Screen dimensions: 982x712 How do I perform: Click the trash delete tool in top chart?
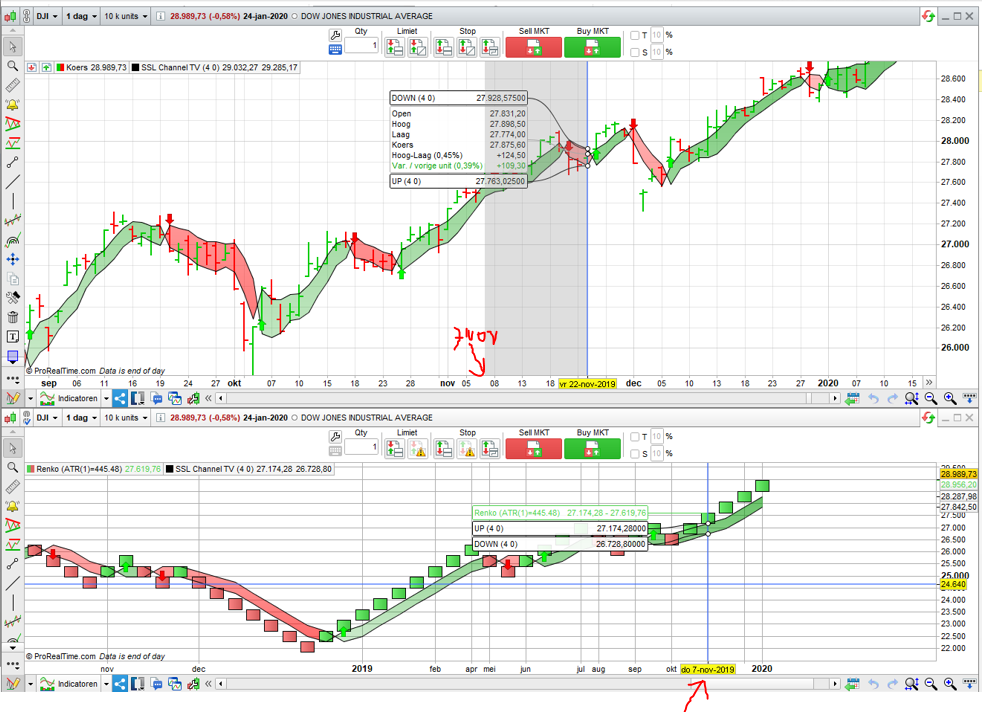[x=13, y=317]
